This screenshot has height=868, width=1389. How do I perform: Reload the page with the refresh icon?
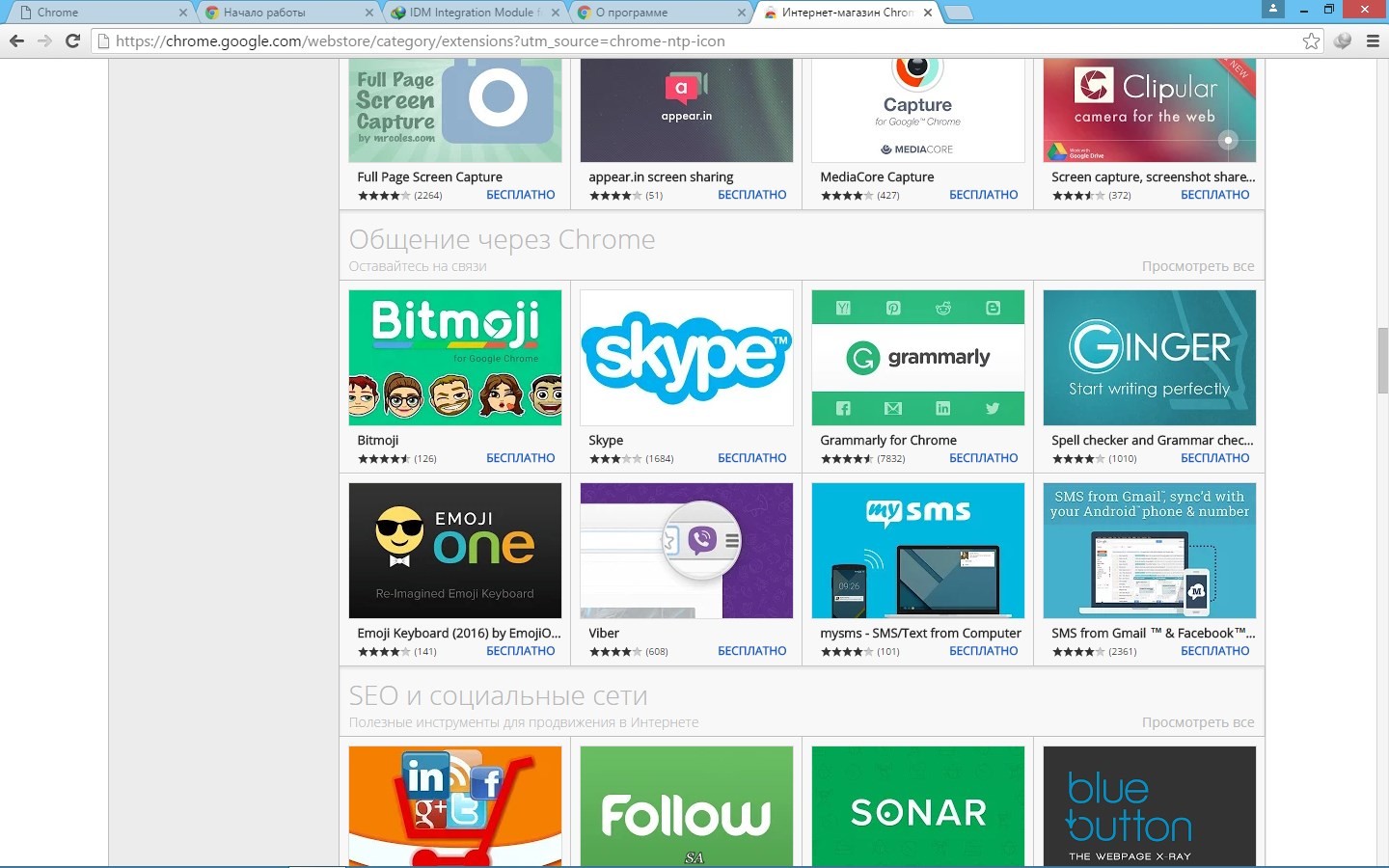click(72, 41)
